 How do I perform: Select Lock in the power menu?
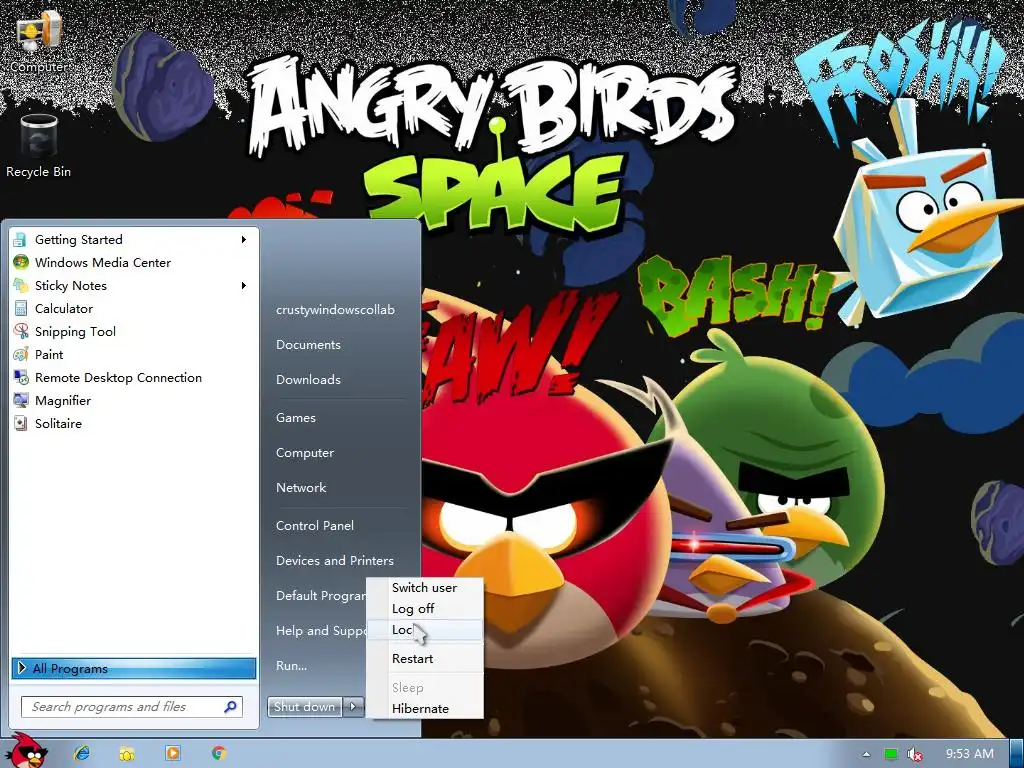pos(424,630)
